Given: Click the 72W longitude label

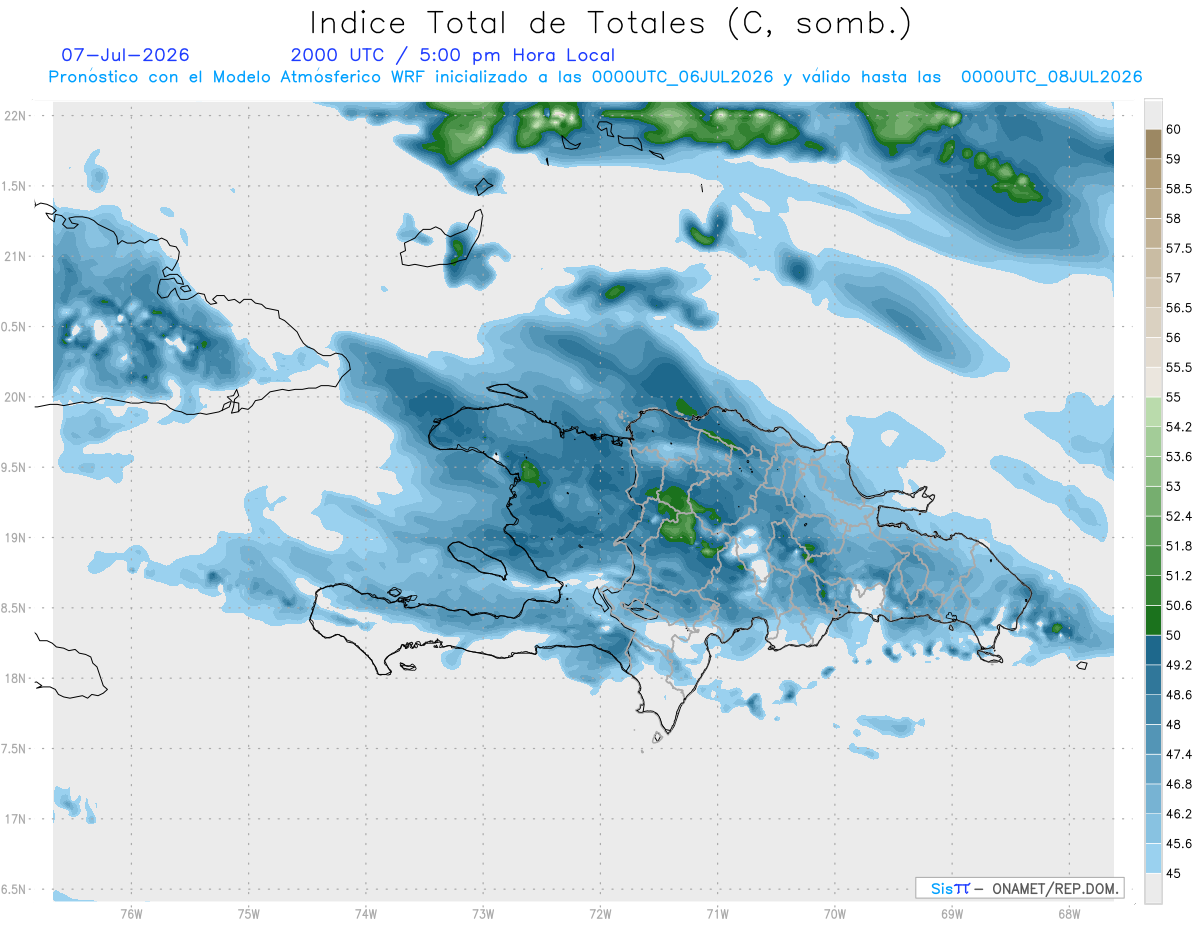Looking at the screenshot, I should [600, 913].
